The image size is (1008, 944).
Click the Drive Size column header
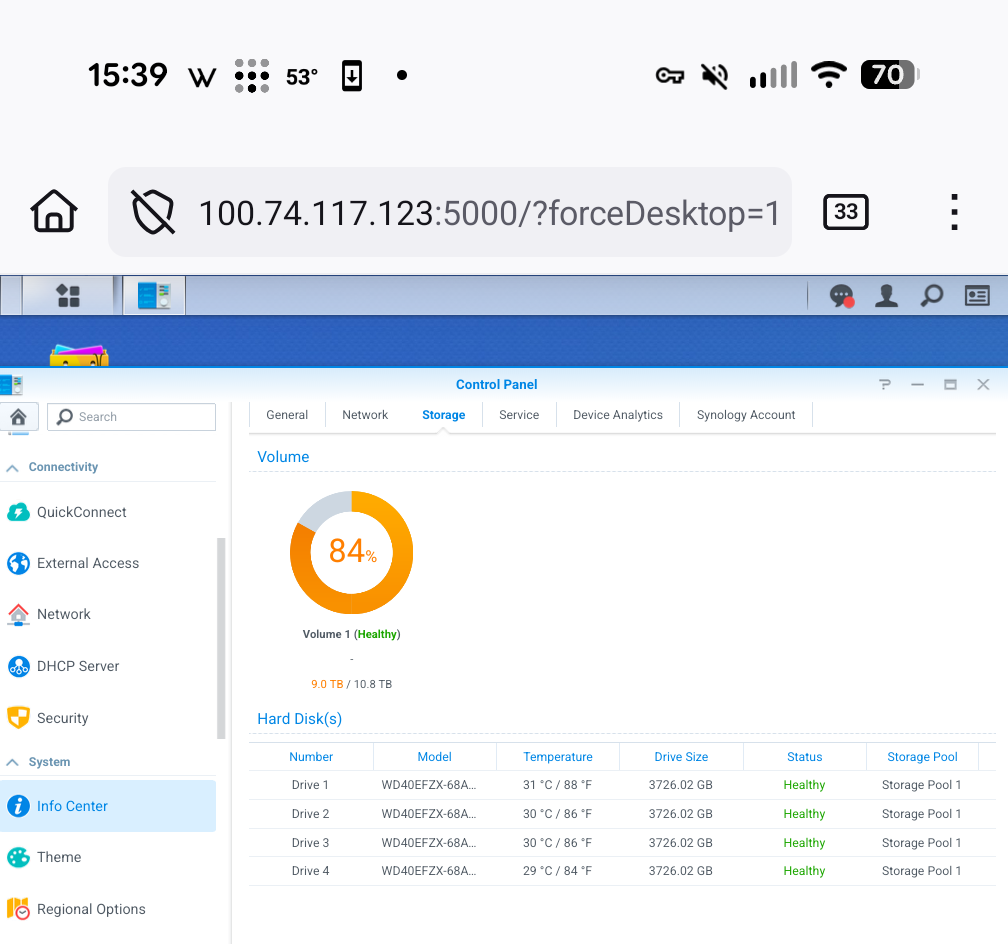tap(681, 757)
